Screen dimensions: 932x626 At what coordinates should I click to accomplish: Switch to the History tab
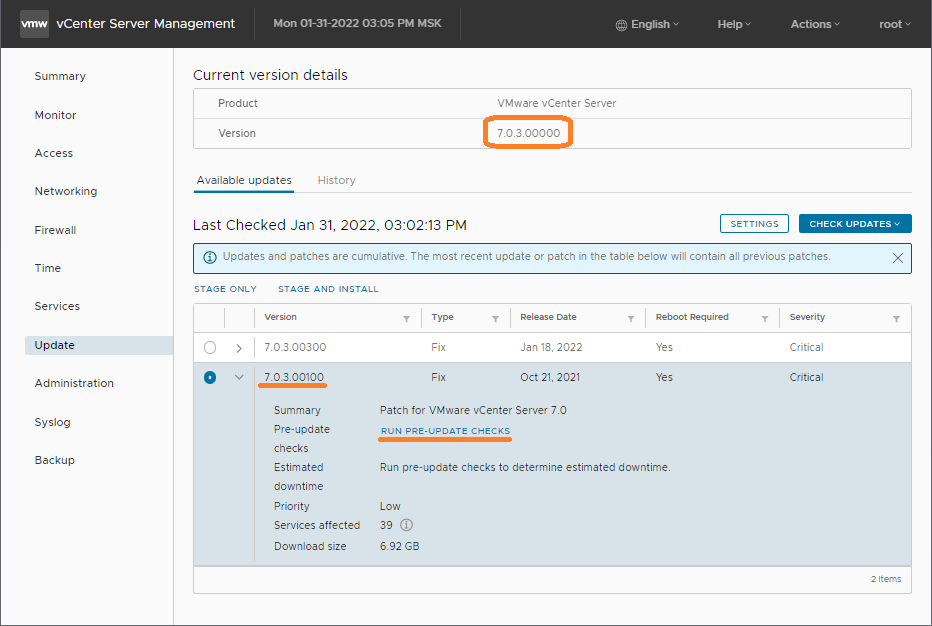336,180
